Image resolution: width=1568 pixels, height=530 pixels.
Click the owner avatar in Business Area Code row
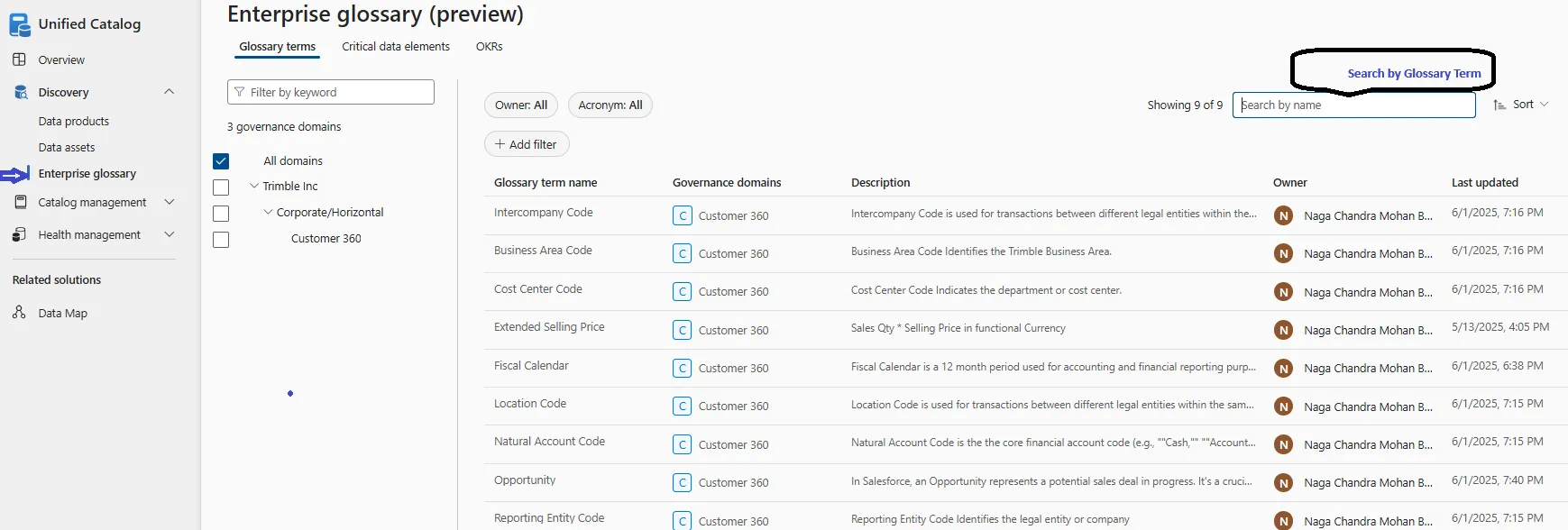click(1283, 253)
